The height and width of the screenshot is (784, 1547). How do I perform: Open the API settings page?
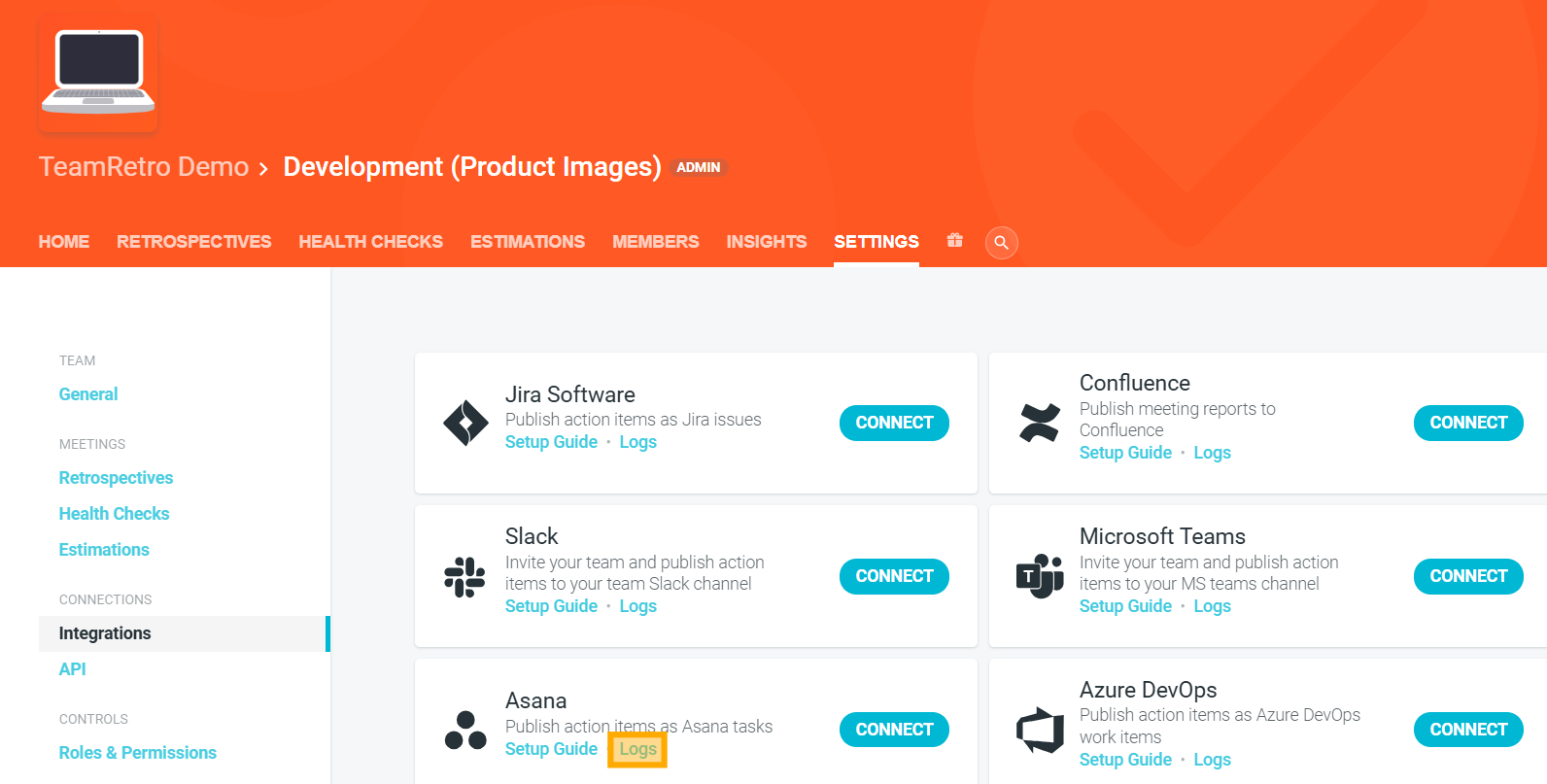coord(73,669)
